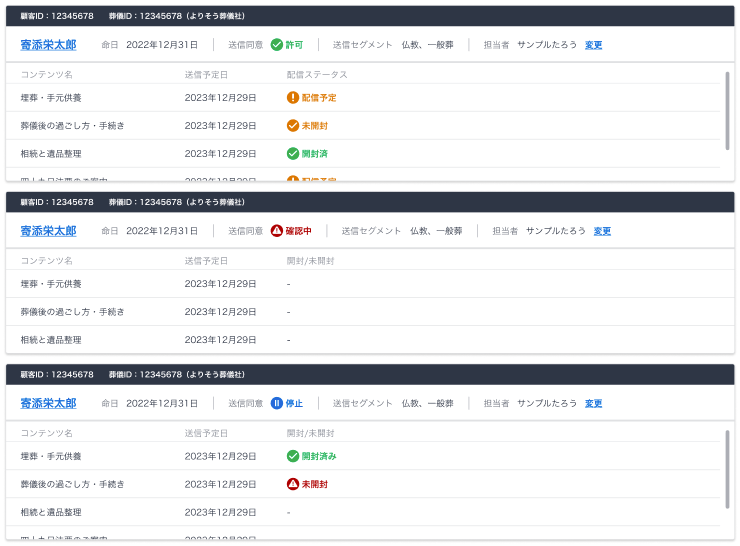The width and height of the screenshot is (740, 546).
Task: Click orange exclamation icon for 配信予定 status
Action: coord(293,97)
